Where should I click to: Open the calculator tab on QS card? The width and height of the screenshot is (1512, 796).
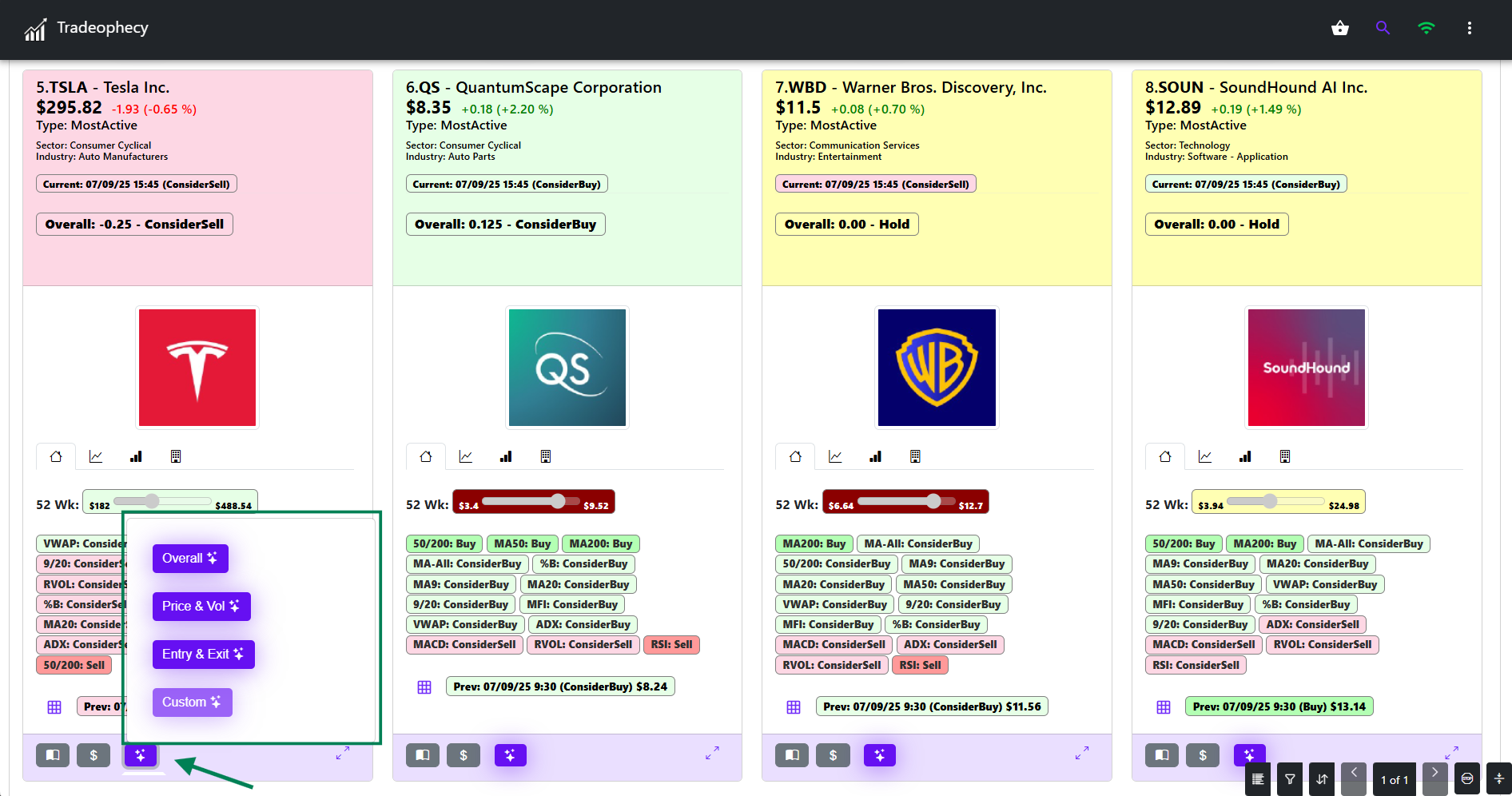[x=546, y=456]
